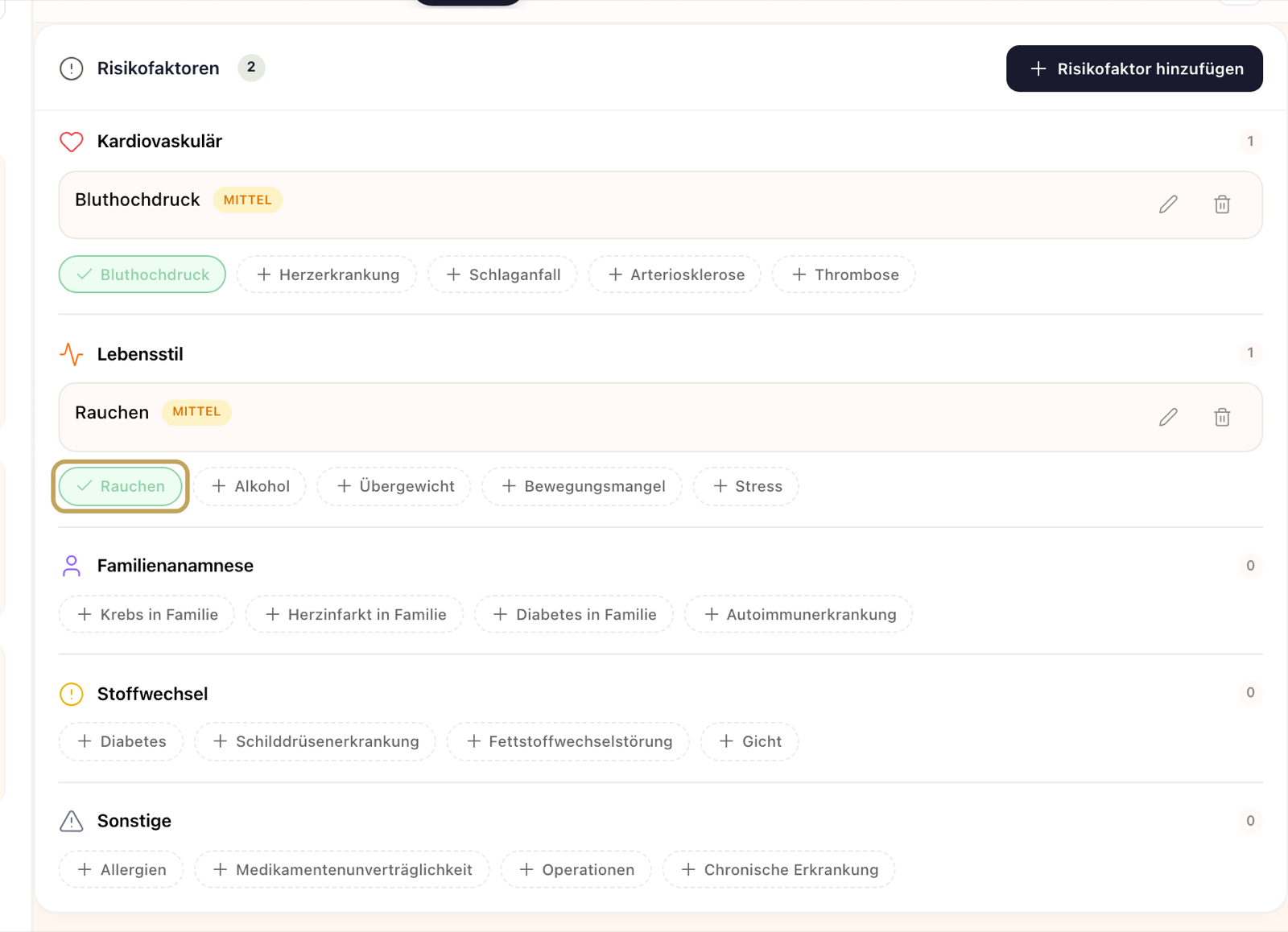Add Stress lifestyle chip
1288x932 pixels.
[746, 486]
